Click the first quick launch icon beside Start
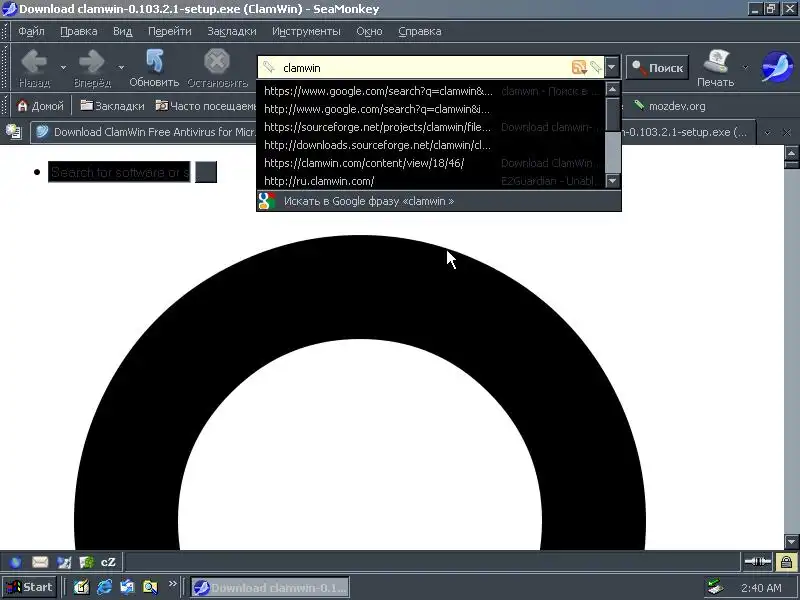Image resolution: width=800 pixels, height=600 pixels. [x=81, y=587]
